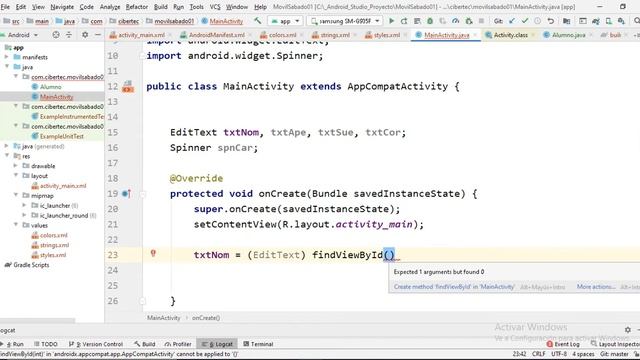The height and width of the screenshot is (360, 640).
Task: Open the AVD Manager icon
Action: (x=609, y=21)
